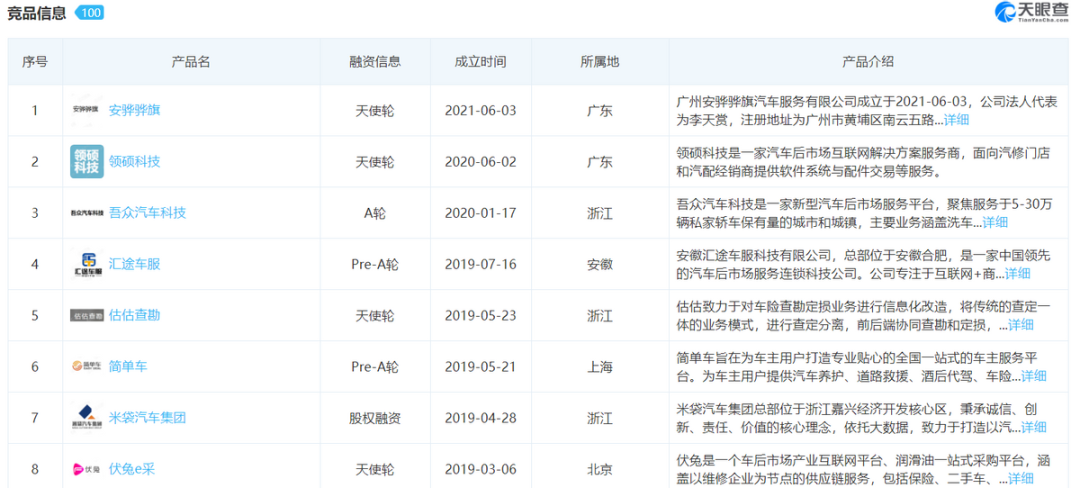Click the 产品介绍 column header
The height and width of the screenshot is (488, 1080).
pyautogui.click(x=868, y=62)
